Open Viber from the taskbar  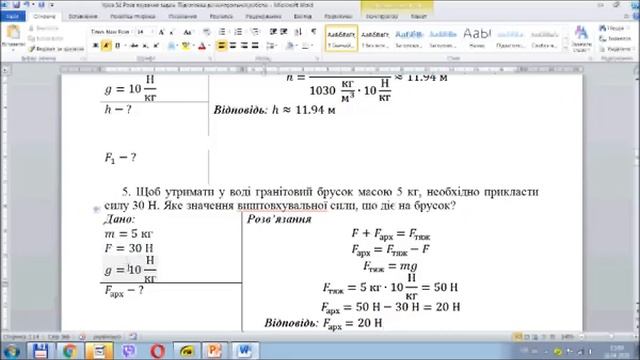pyautogui.click(x=129, y=351)
